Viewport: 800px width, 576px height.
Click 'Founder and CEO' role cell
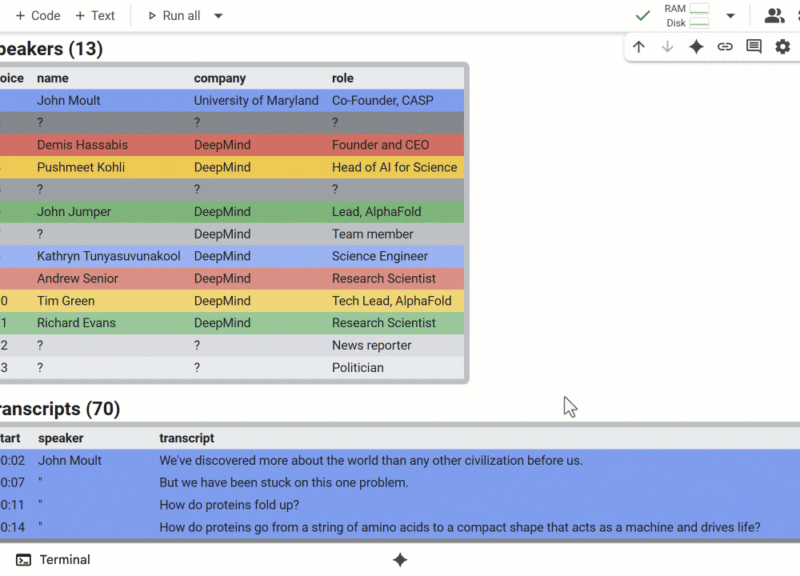381,145
